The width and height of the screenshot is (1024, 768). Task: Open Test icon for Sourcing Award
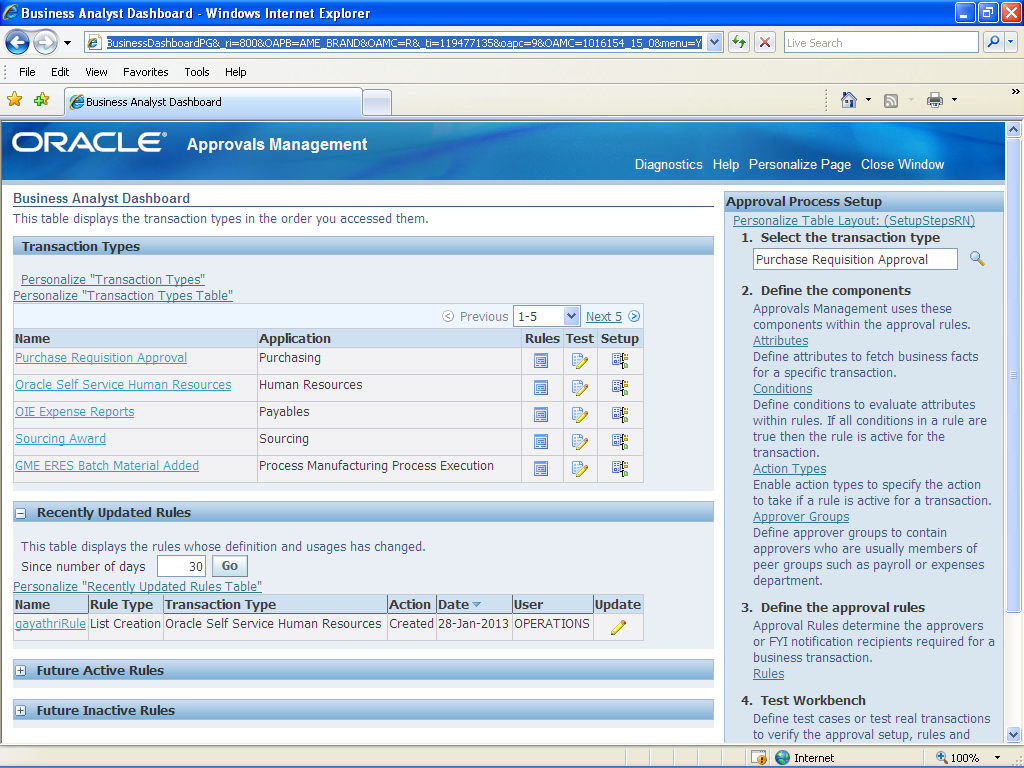[580, 441]
